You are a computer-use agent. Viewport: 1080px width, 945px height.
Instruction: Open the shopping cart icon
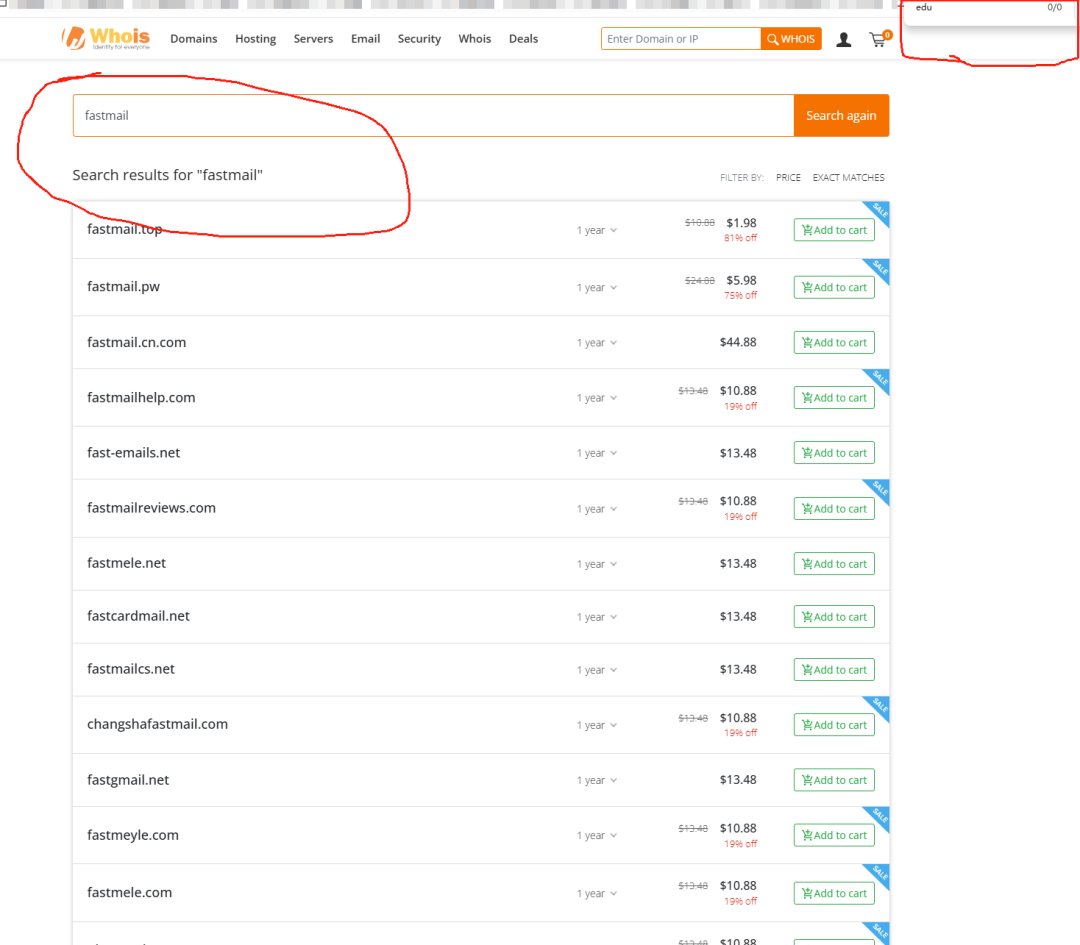click(x=878, y=40)
